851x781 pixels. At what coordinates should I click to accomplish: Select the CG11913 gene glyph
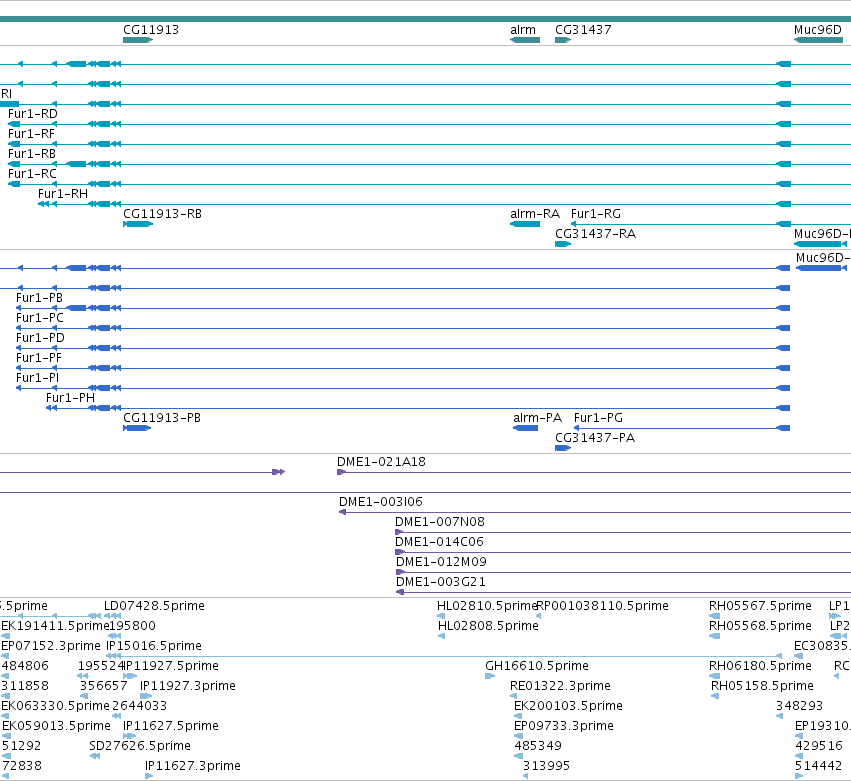(138, 40)
